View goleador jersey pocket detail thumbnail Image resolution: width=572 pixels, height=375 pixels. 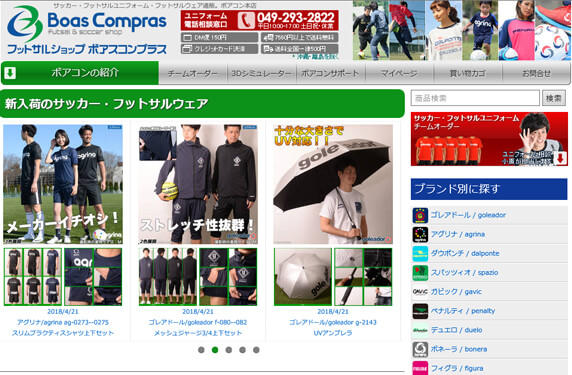(x=228, y=277)
